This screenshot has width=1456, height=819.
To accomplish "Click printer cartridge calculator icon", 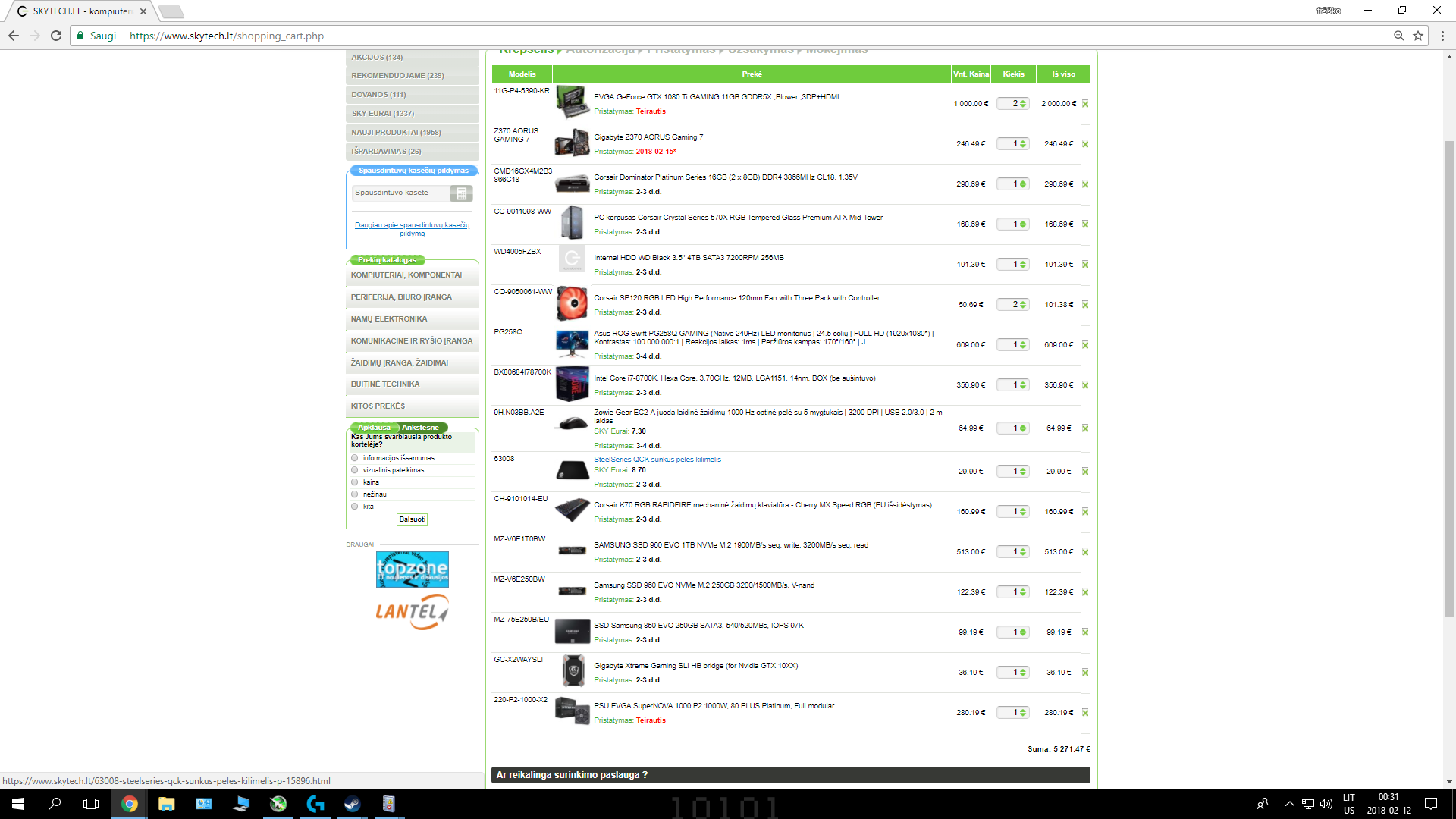I will point(461,193).
